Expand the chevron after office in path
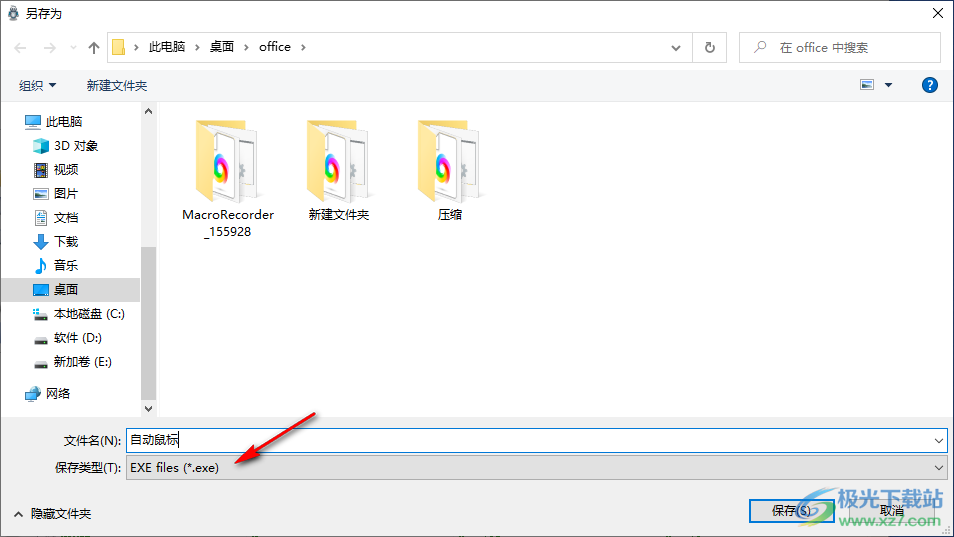Viewport: 954px width, 537px height. pyautogui.click(x=303, y=47)
